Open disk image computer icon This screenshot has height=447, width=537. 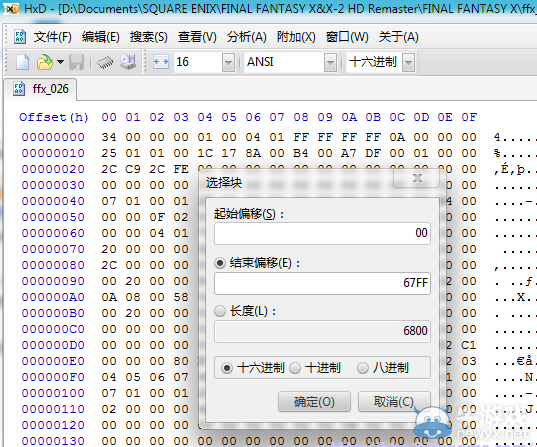pyautogui.click(x=128, y=62)
